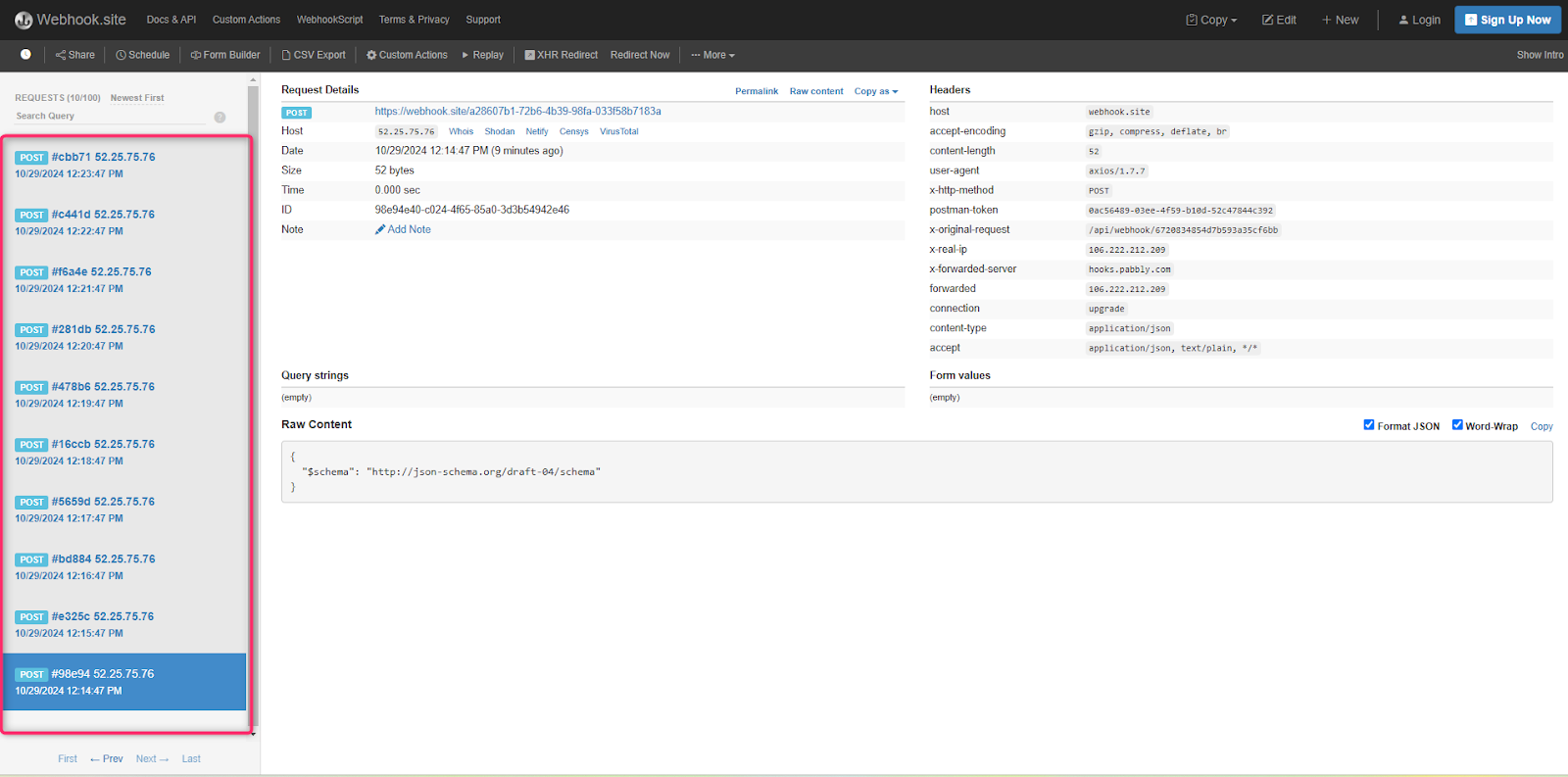Viewport: 1568px width, 777px height.
Task: Select request #c441d
Action: tap(124, 222)
